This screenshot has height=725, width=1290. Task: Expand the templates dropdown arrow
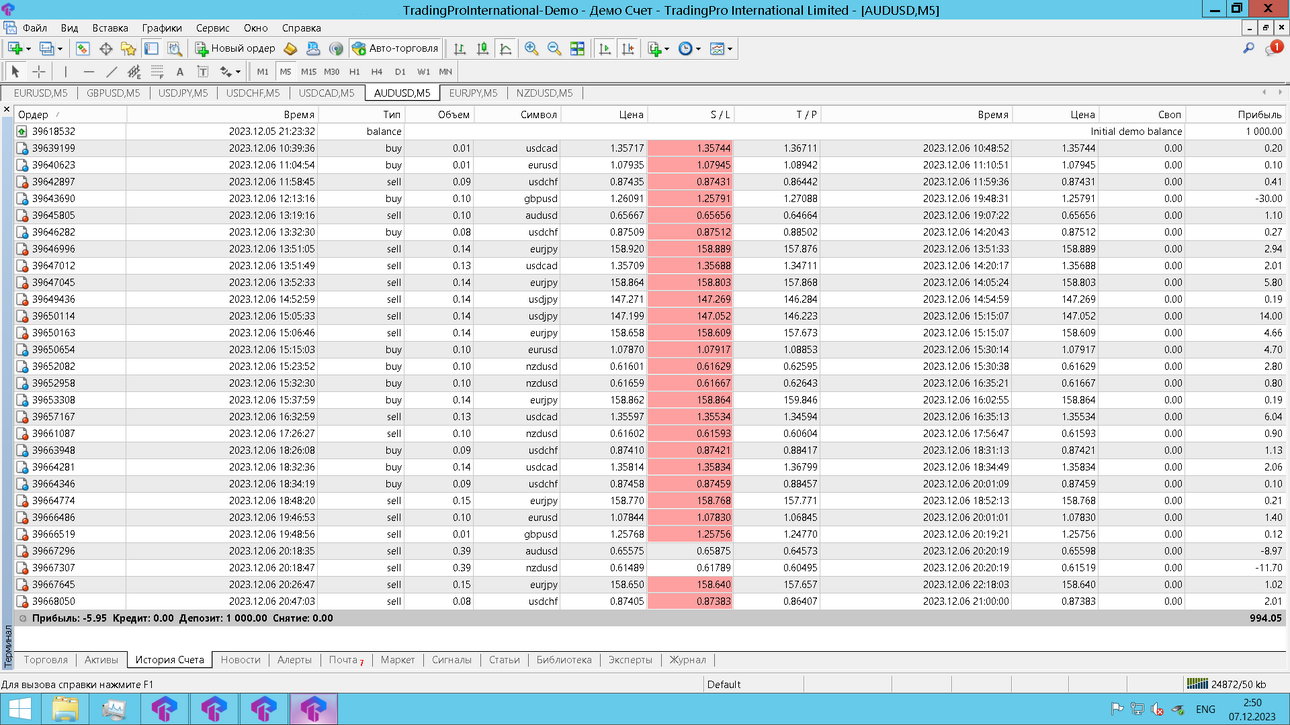click(730, 48)
